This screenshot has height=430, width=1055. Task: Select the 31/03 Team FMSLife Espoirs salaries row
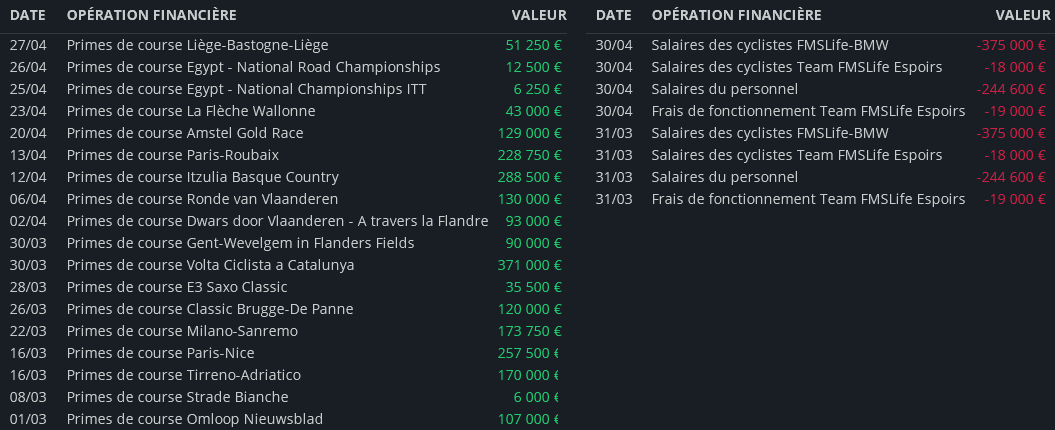796,155
